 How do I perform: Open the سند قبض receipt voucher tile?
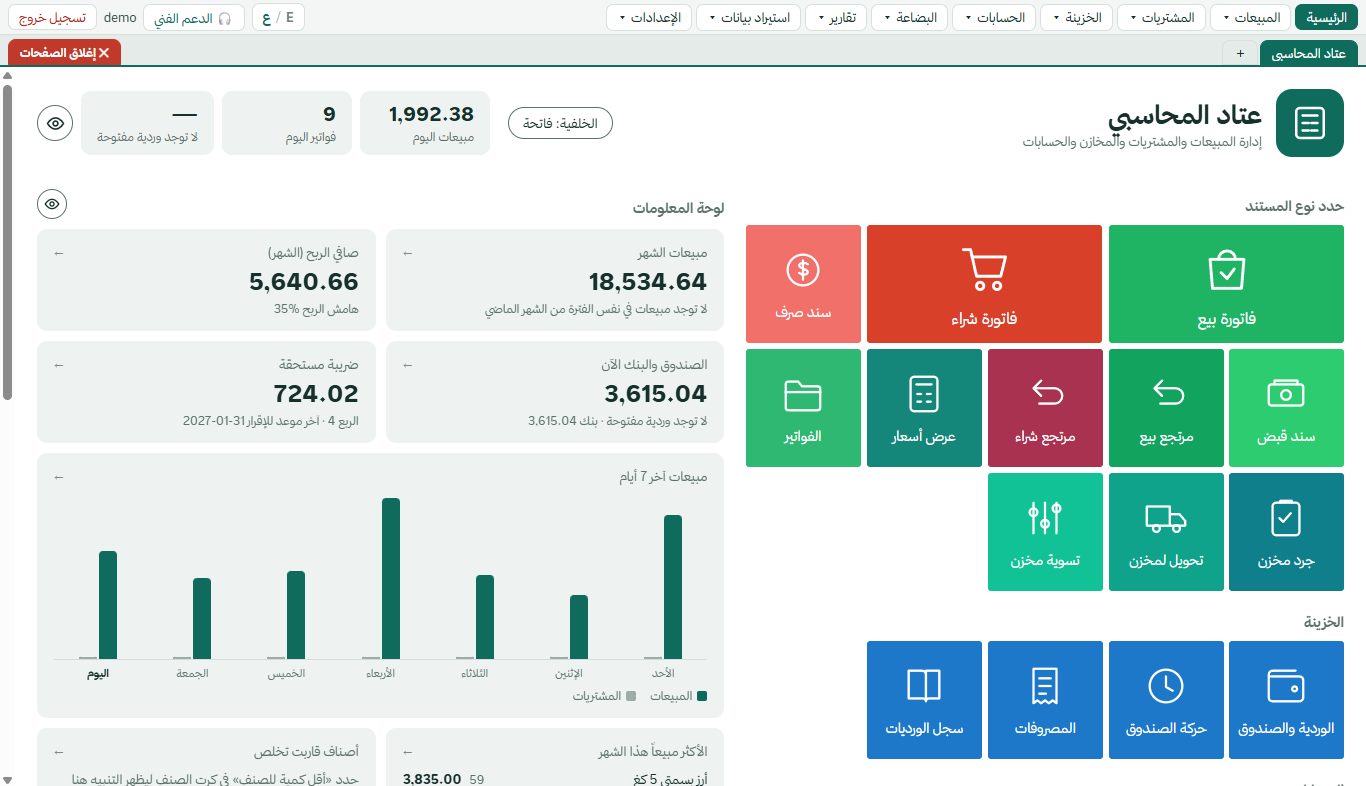click(1286, 408)
